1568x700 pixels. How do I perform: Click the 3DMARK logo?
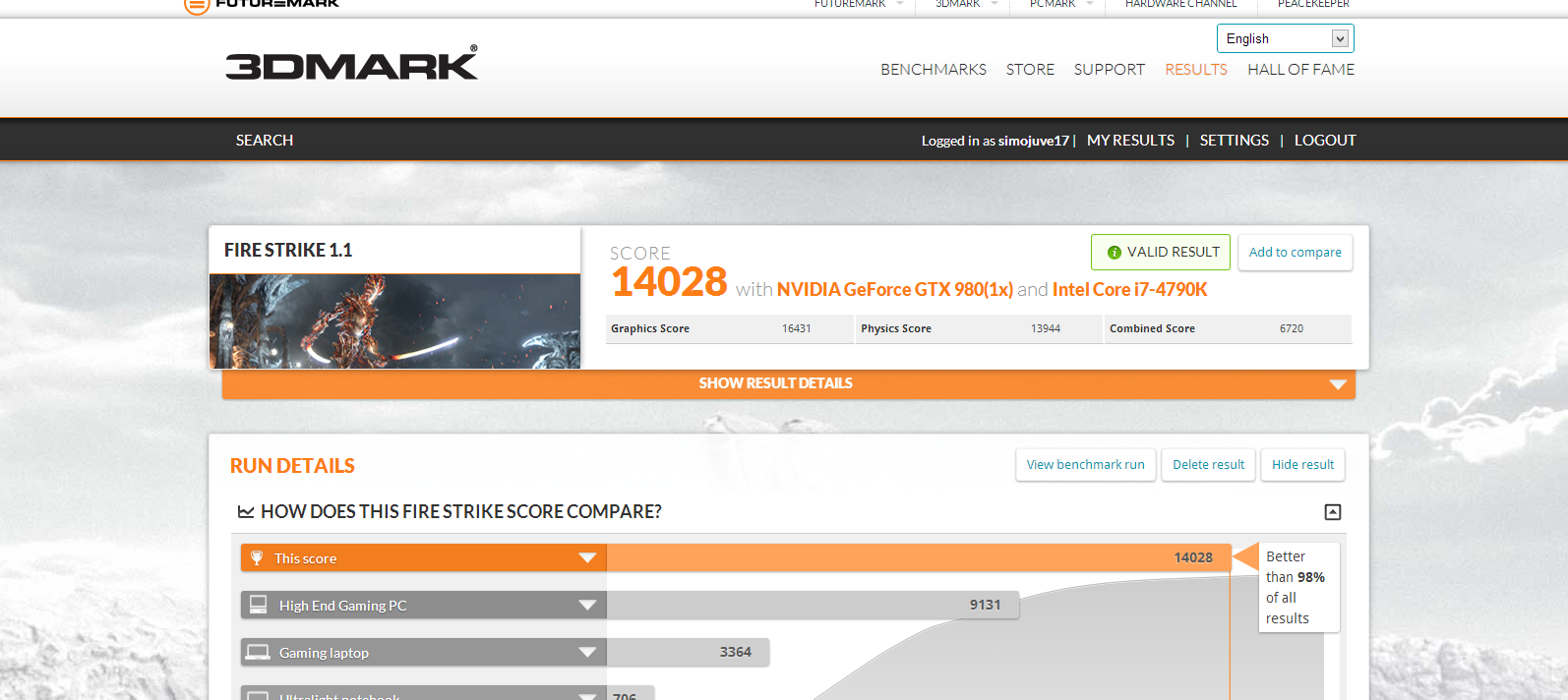coord(351,63)
